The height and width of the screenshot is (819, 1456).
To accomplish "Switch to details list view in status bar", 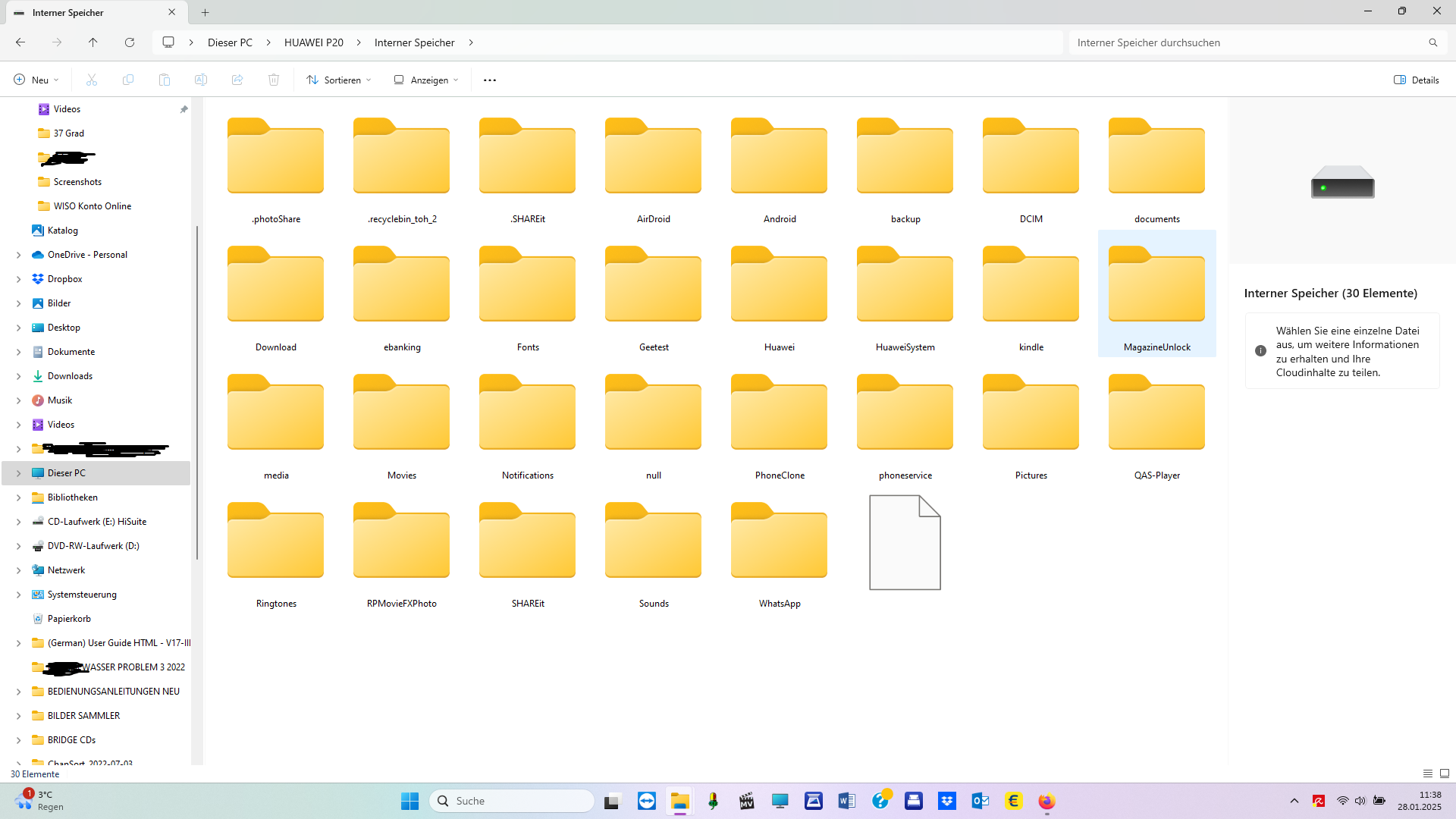I will click(x=1428, y=773).
